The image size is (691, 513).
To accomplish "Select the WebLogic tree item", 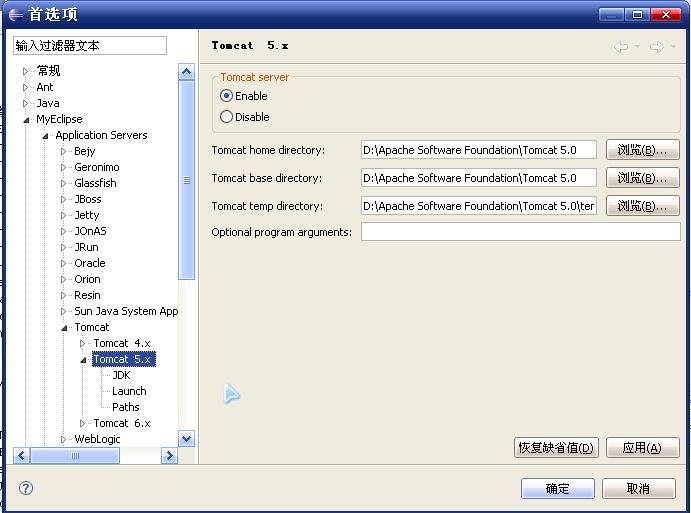I will 97,439.
